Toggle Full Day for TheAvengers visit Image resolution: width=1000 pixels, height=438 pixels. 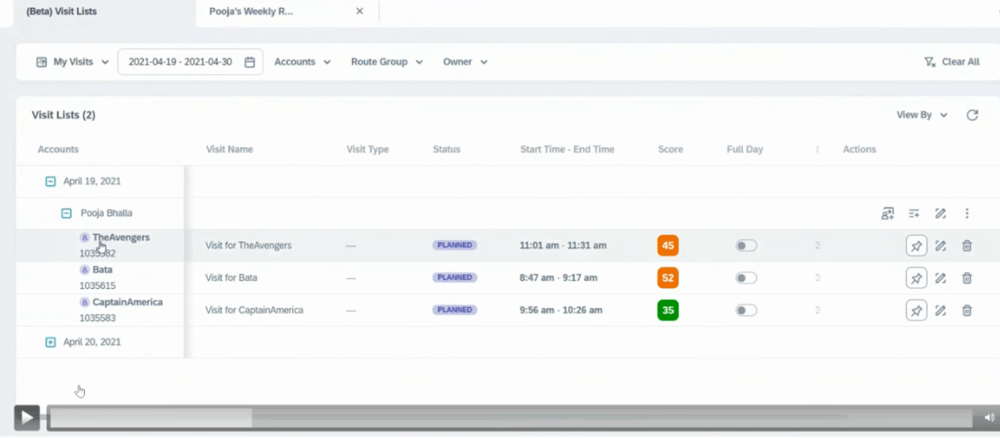(x=746, y=245)
